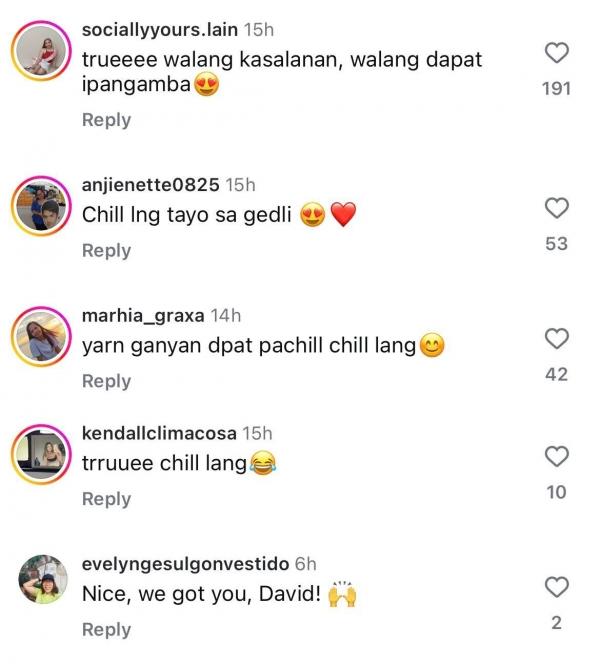Open anjienette0825 avatar story ring
600x668 pixels.
tap(41, 206)
